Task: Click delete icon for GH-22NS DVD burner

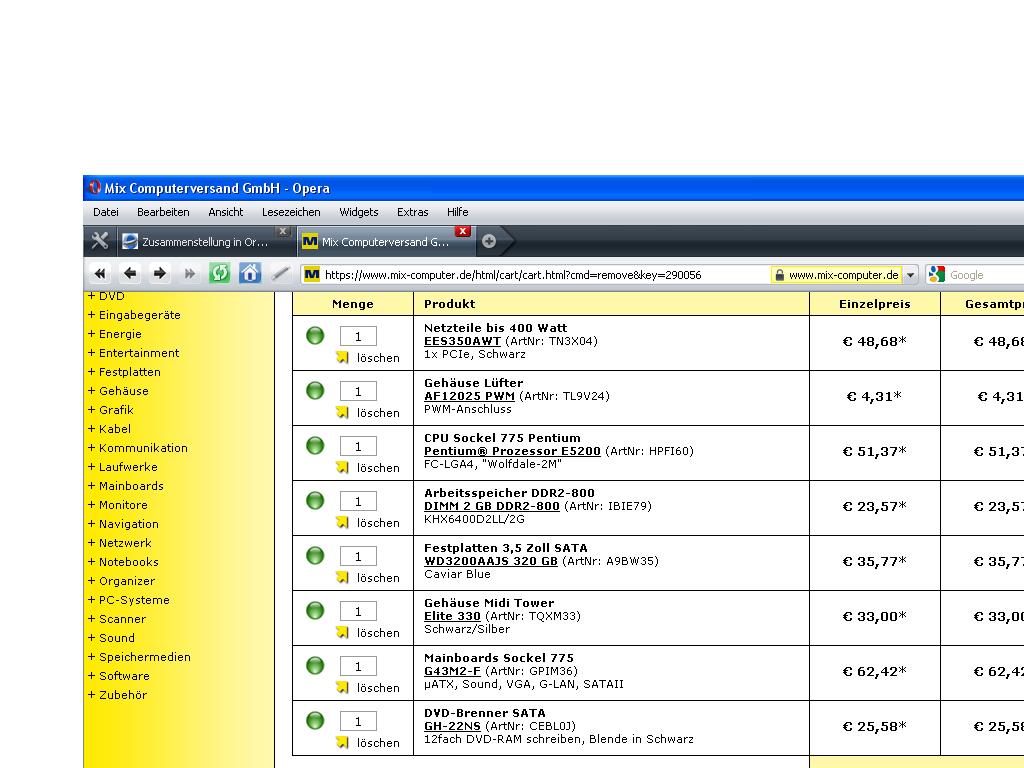Action: (342, 742)
